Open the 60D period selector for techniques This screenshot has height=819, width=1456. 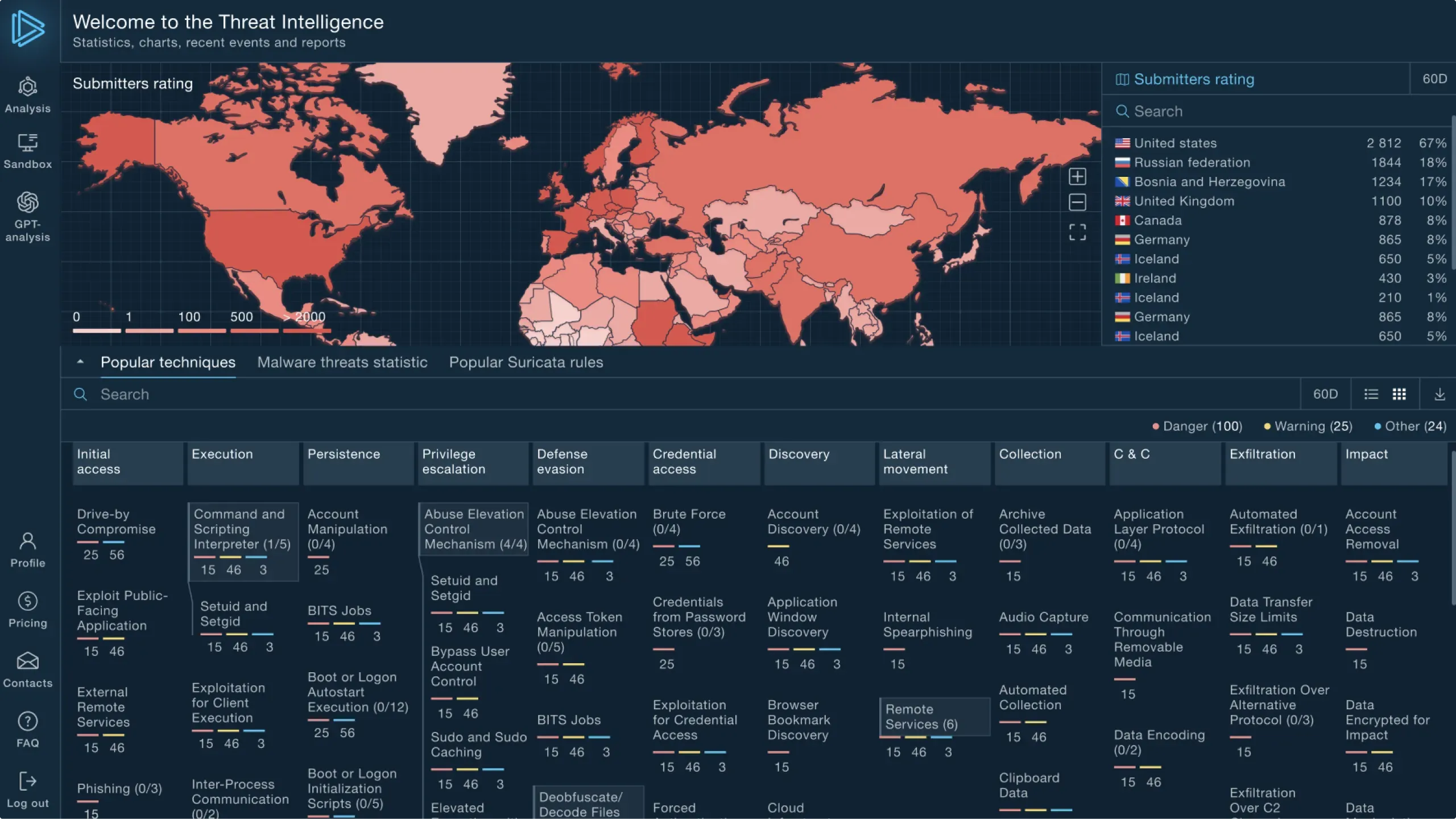pos(1325,394)
